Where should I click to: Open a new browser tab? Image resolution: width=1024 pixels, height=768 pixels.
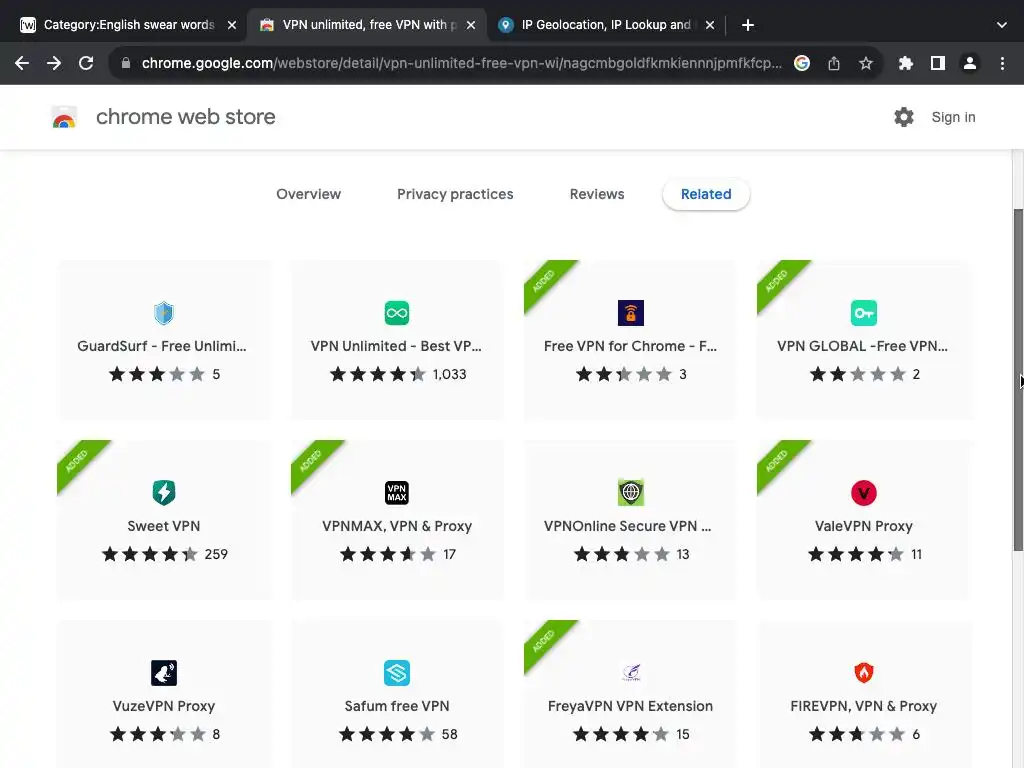[748, 25]
